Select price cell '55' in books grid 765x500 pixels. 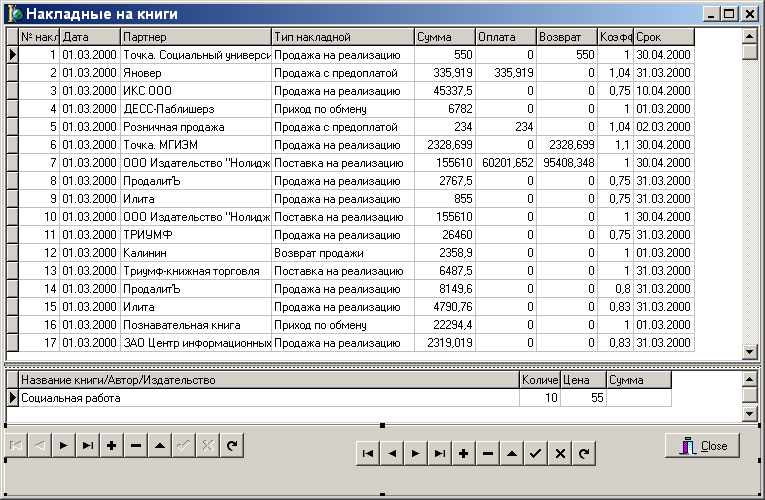coord(583,398)
